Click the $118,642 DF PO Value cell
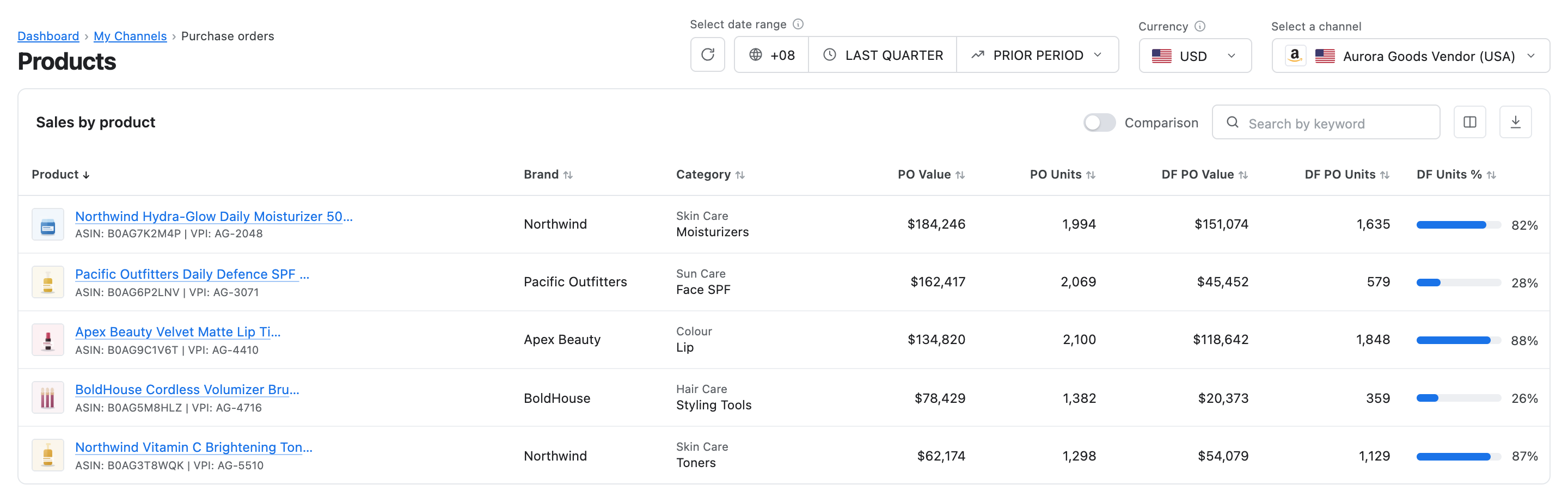Screen dimensions: 1568x503 tap(1221, 340)
